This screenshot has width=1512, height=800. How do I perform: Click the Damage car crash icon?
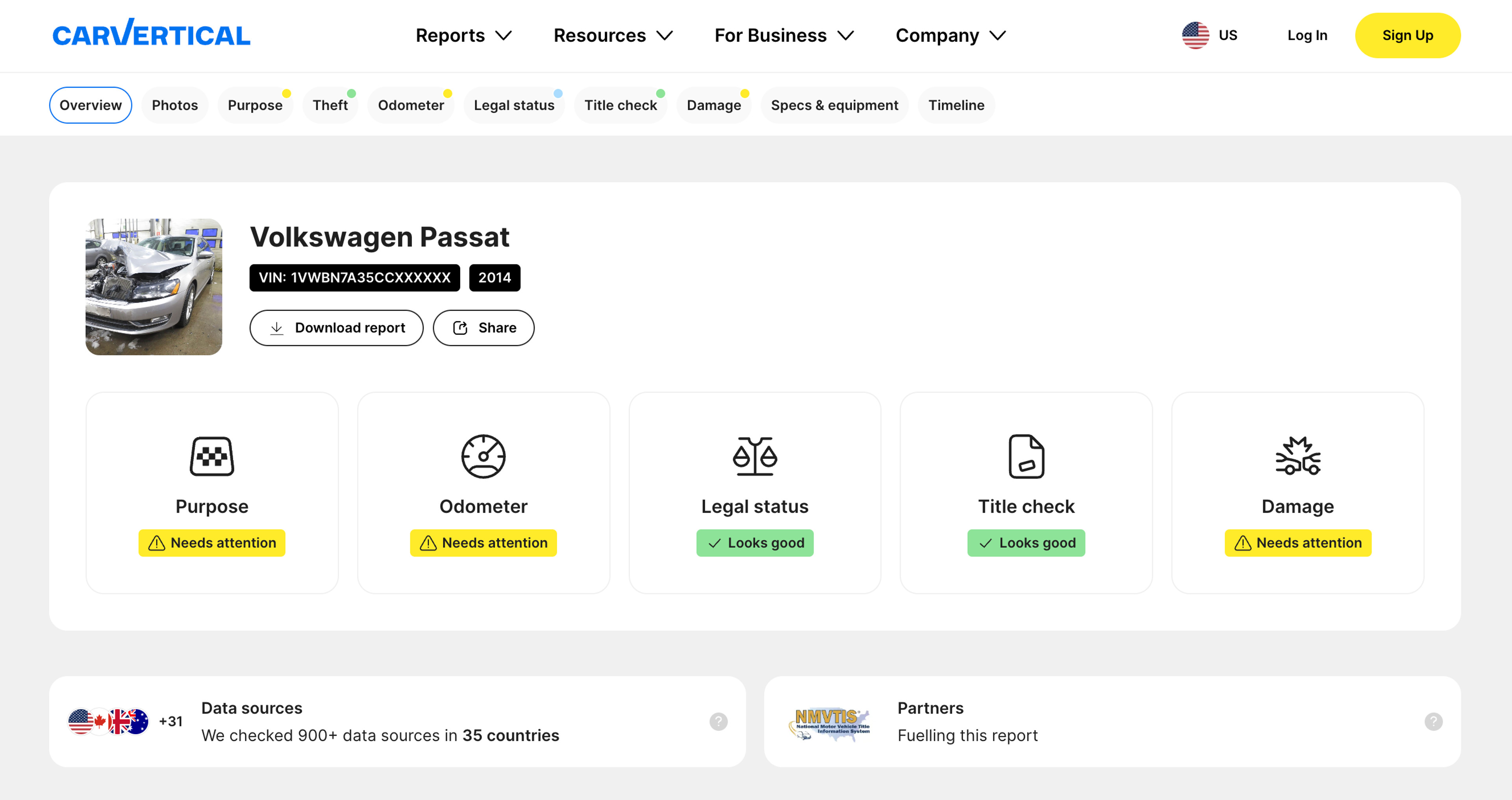(1297, 456)
